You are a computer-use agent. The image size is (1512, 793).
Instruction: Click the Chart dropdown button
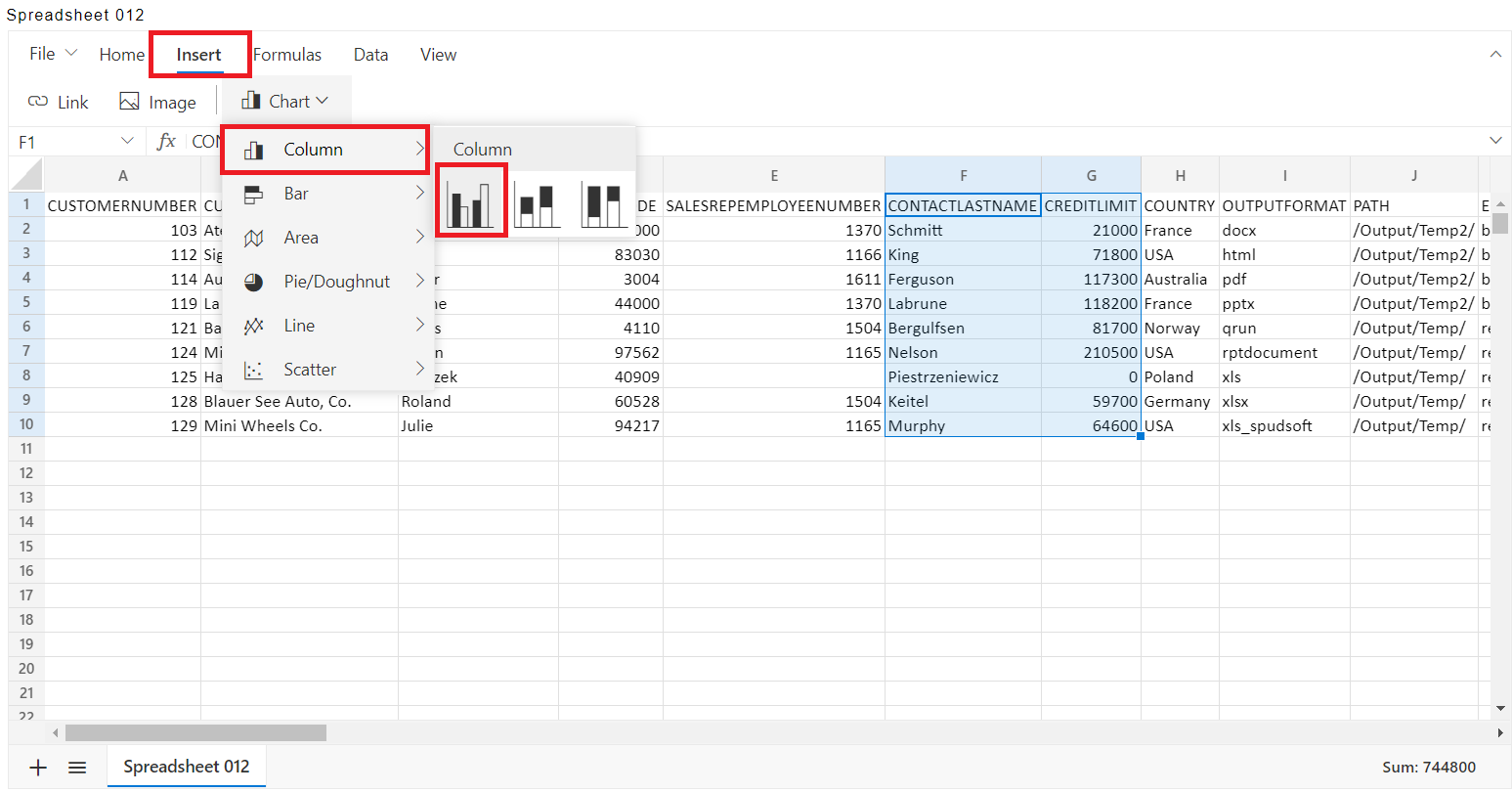tap(285, 102)
